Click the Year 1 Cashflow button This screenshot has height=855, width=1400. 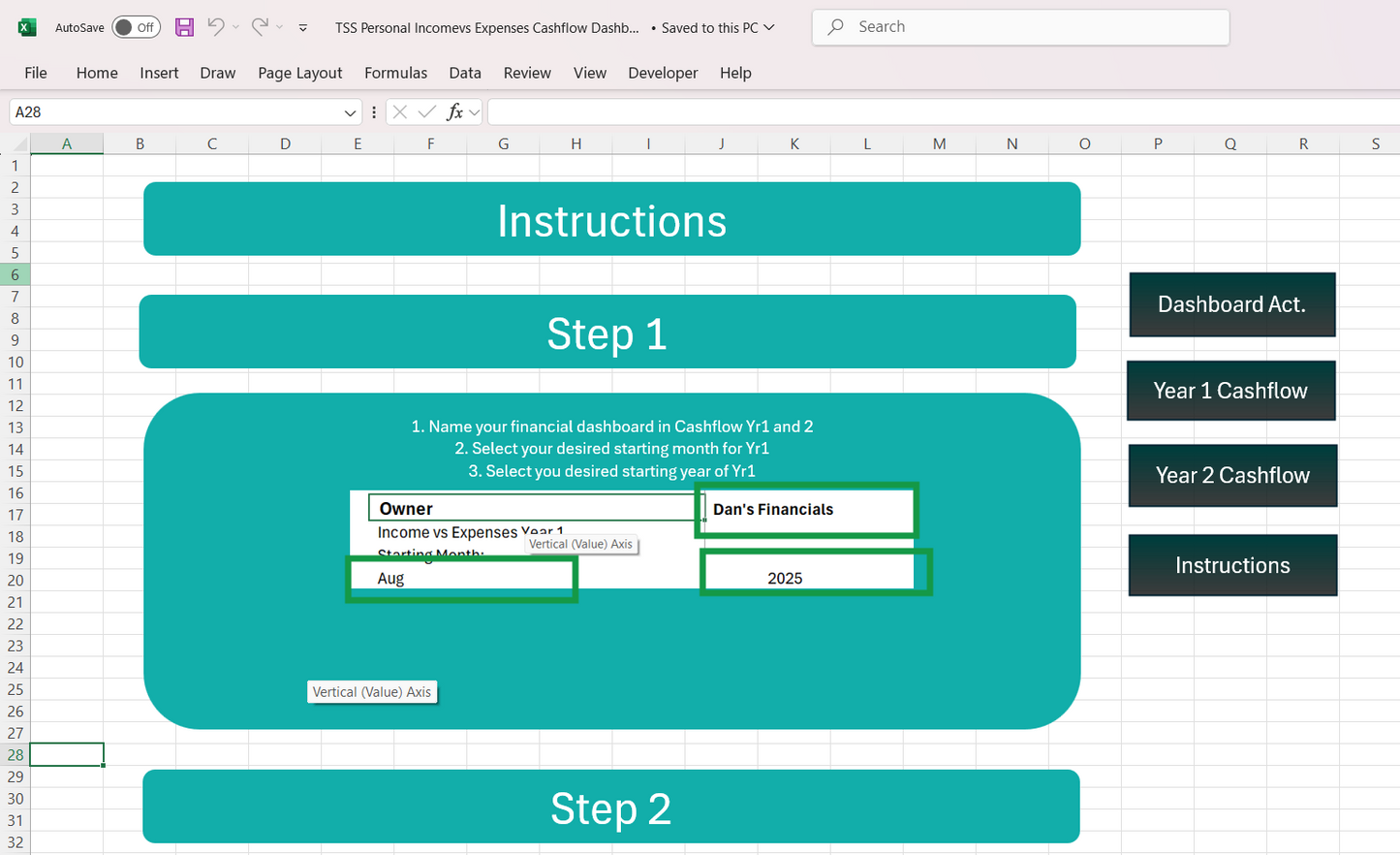[1230, 391]
